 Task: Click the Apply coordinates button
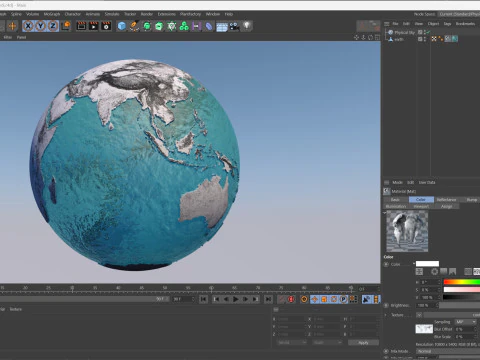click(363, 343)
